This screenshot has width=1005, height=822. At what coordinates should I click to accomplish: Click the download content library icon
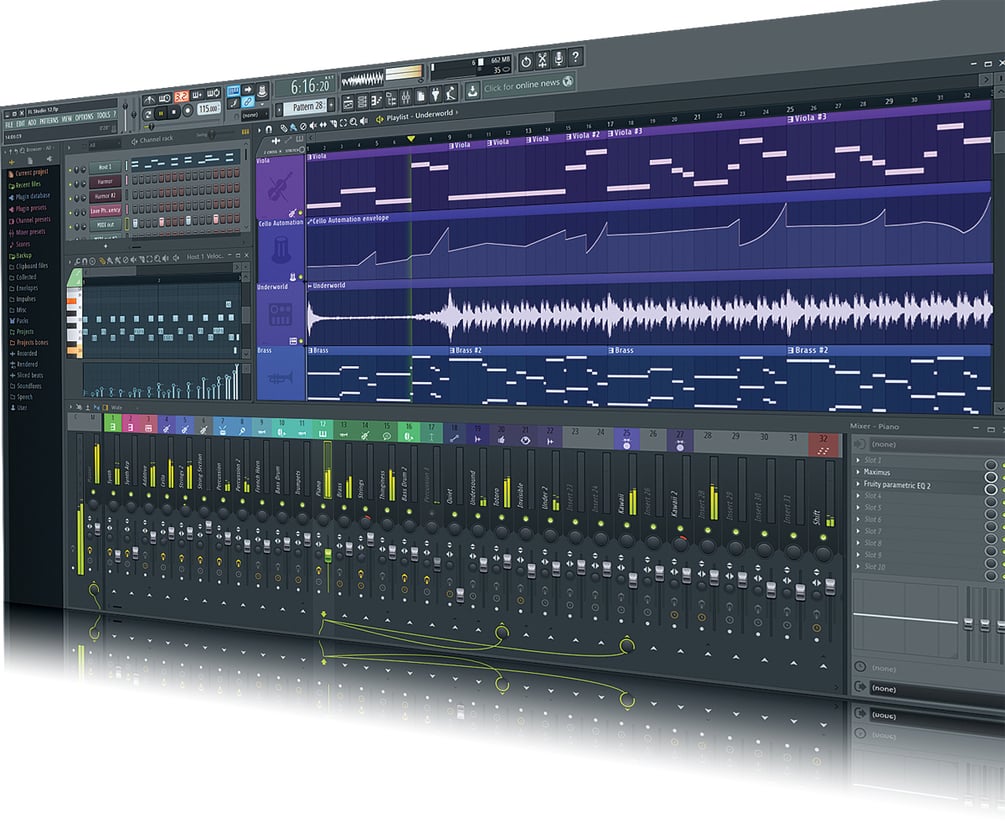[472, 90]
